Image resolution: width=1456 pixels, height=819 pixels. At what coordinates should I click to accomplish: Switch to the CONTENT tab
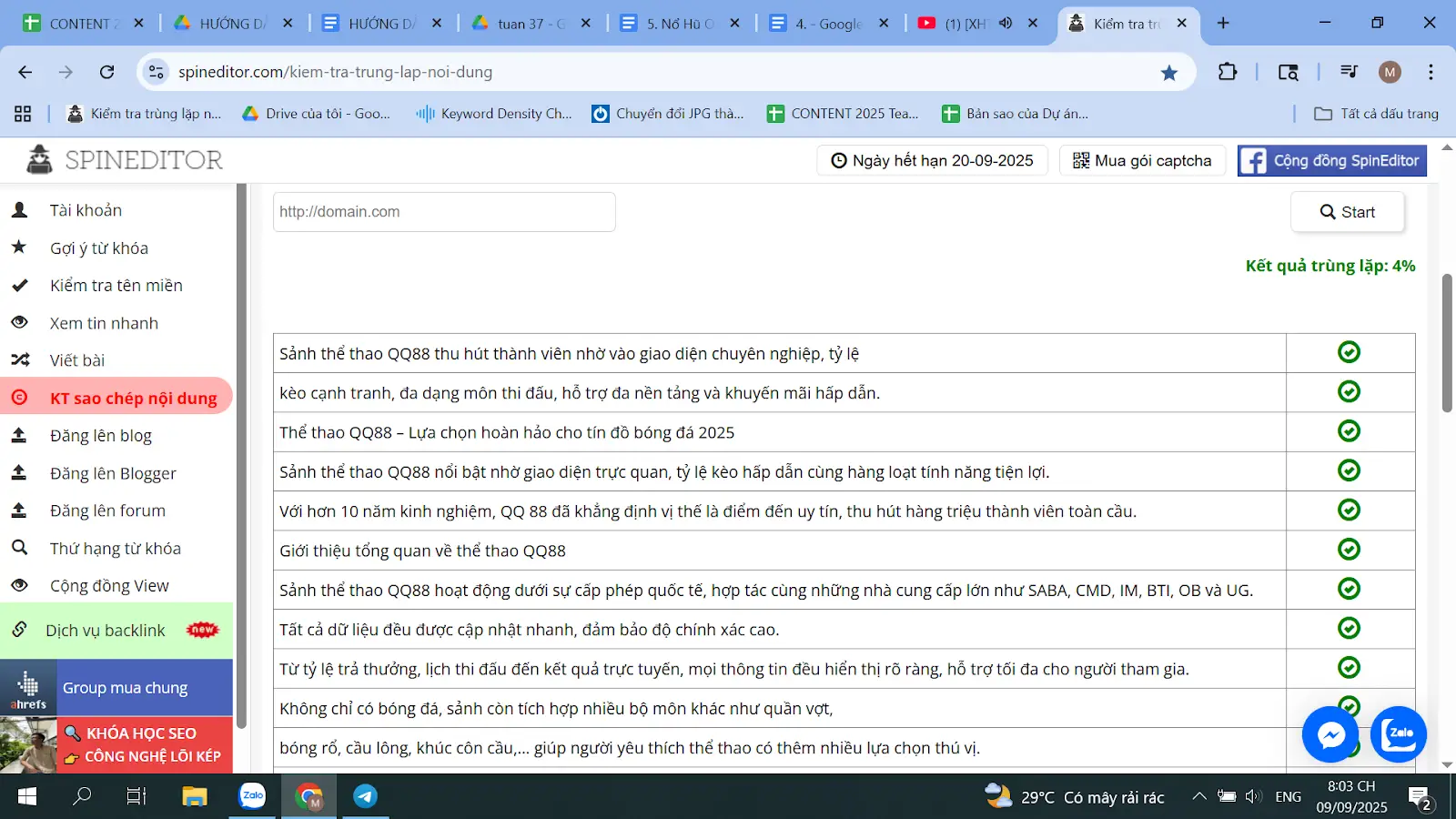point(84,24)
